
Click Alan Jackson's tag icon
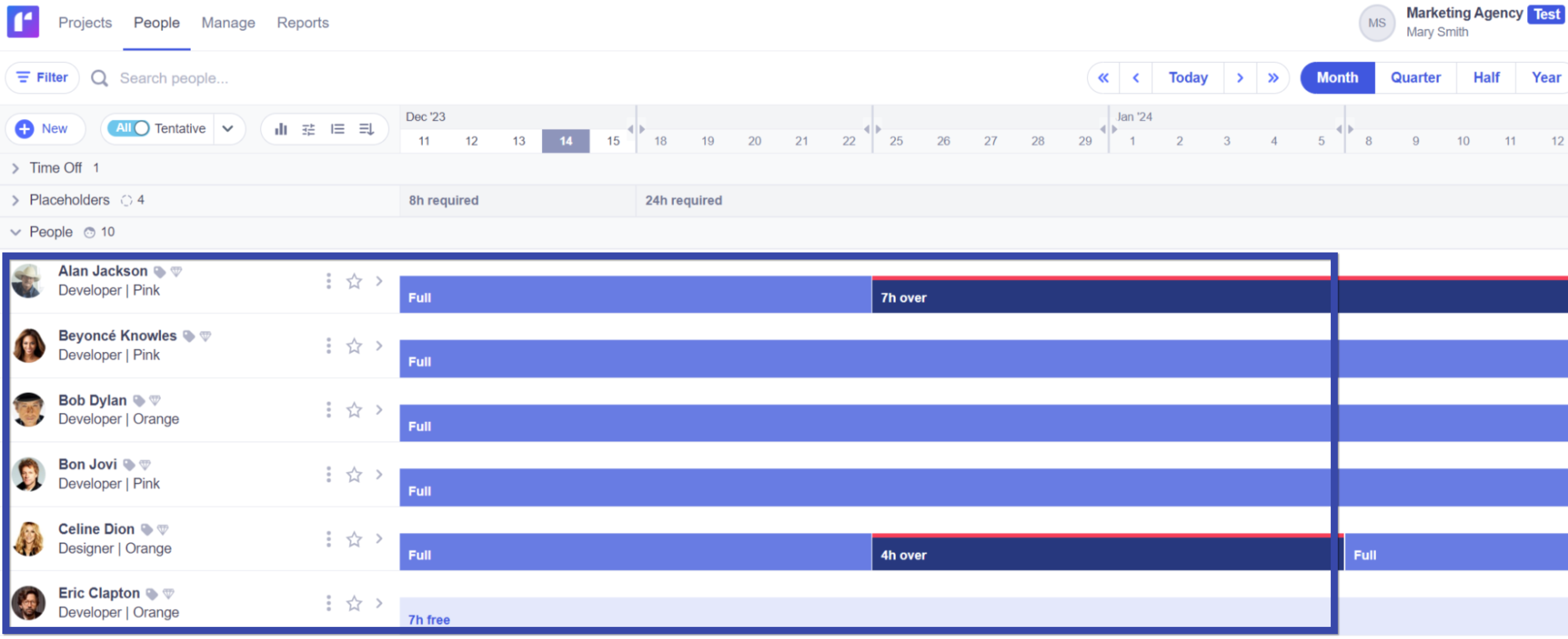160,272
